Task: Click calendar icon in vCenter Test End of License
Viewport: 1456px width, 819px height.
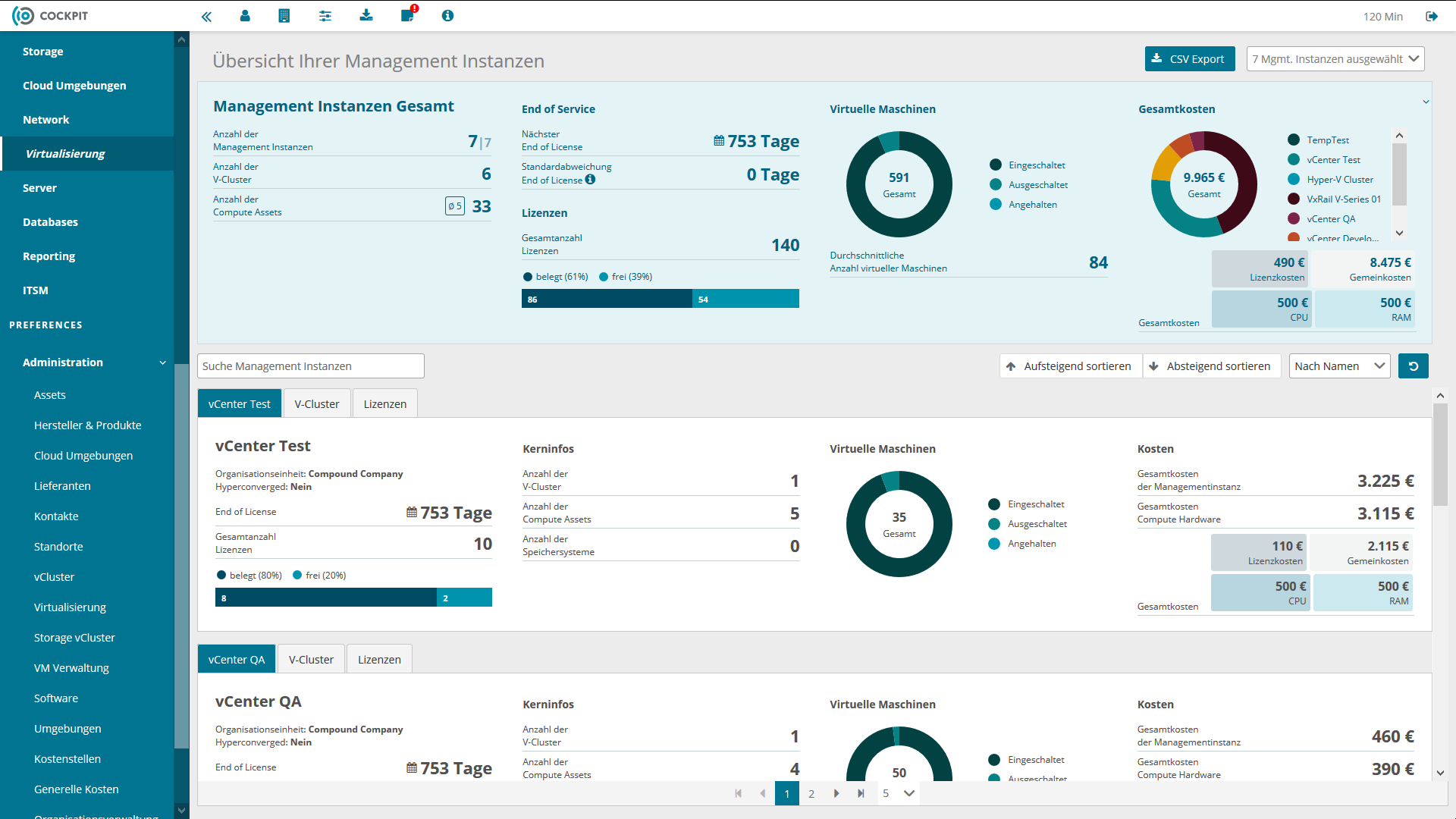Action: pos(412,513)
